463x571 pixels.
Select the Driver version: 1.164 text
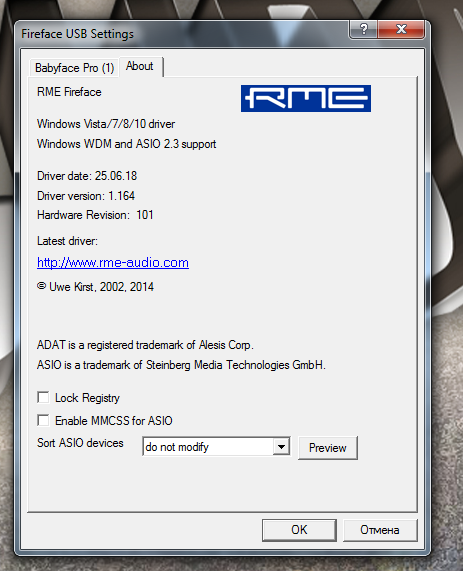point(86,196)
